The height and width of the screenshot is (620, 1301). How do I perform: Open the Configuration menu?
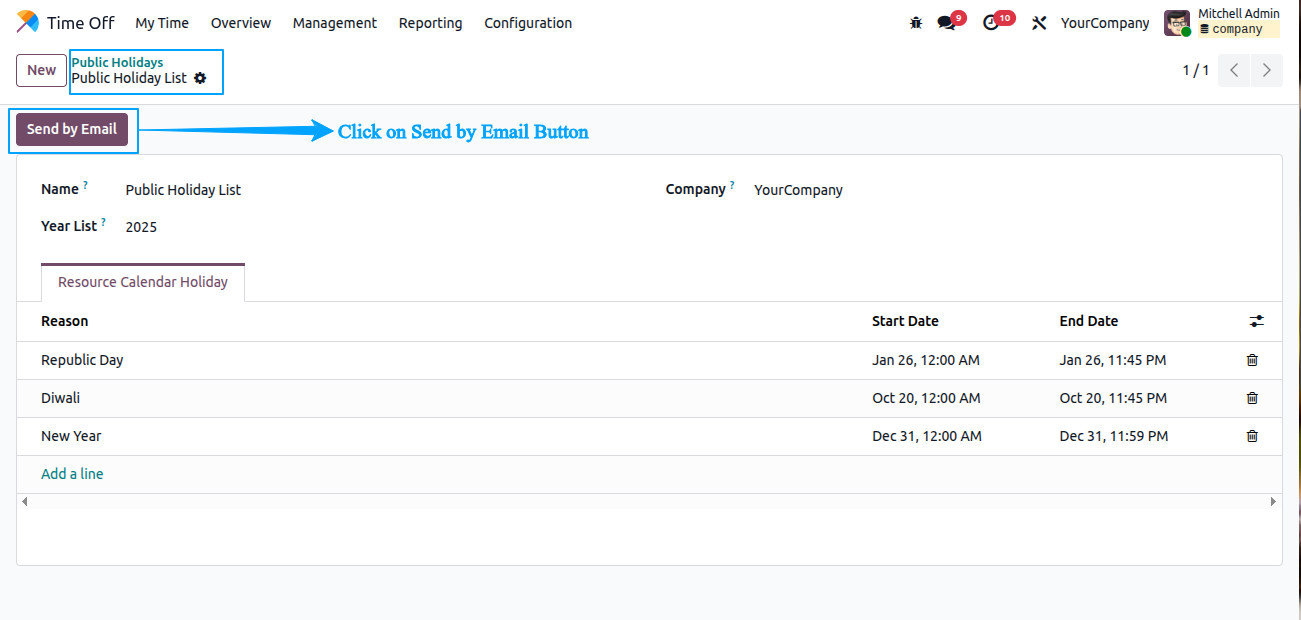click(528, 23)
